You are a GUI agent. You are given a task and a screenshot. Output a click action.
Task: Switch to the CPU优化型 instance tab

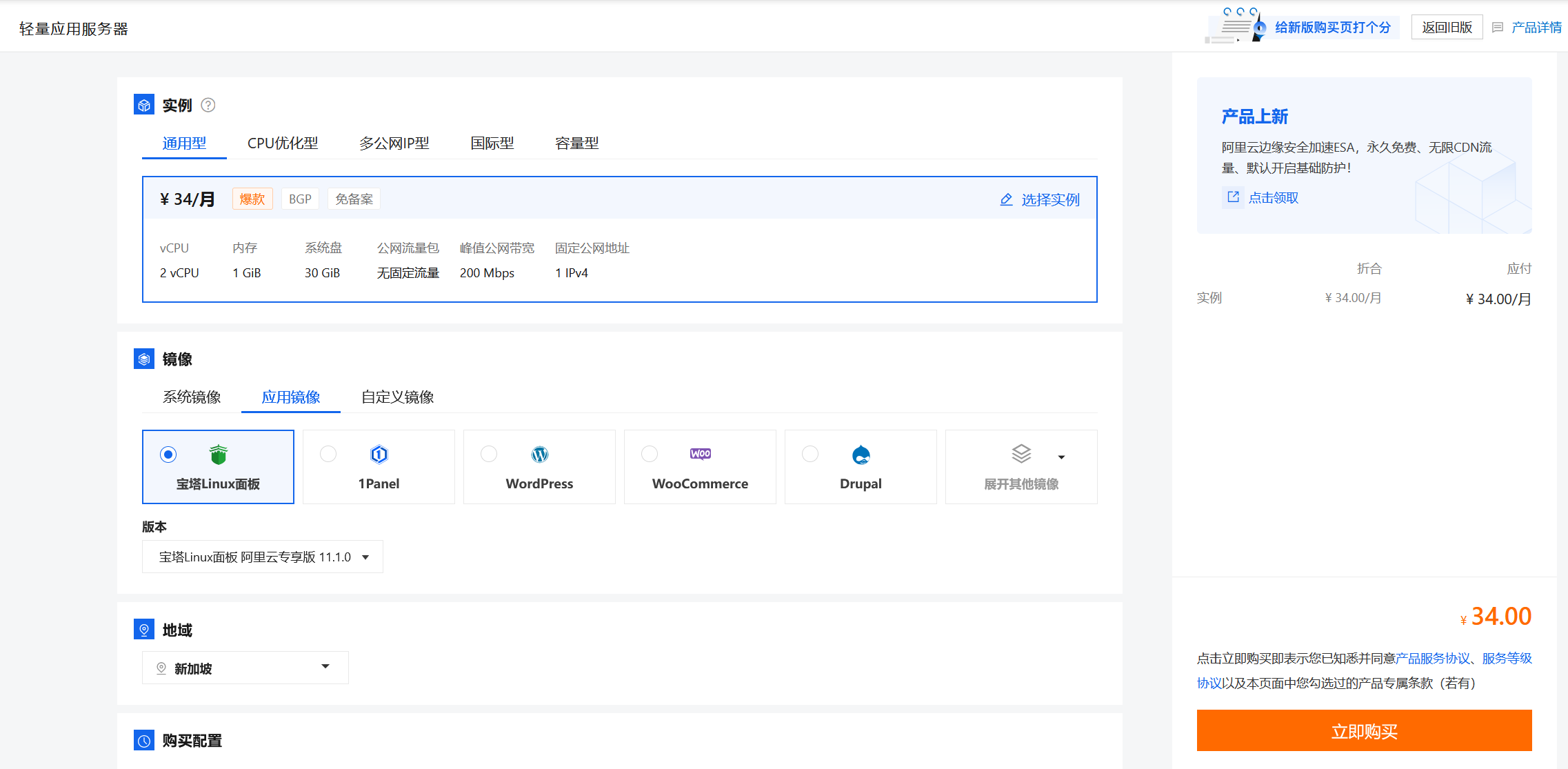(x=283, y=143)
